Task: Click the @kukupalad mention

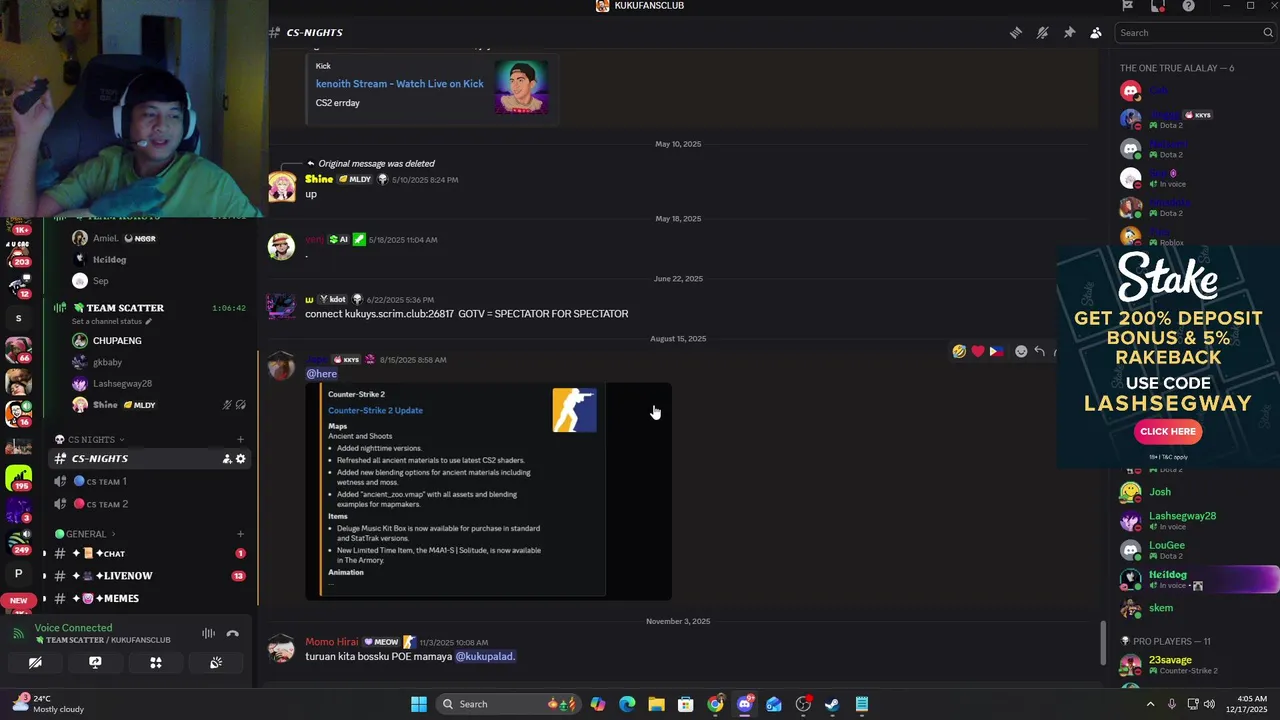Action: coord(485,657)
